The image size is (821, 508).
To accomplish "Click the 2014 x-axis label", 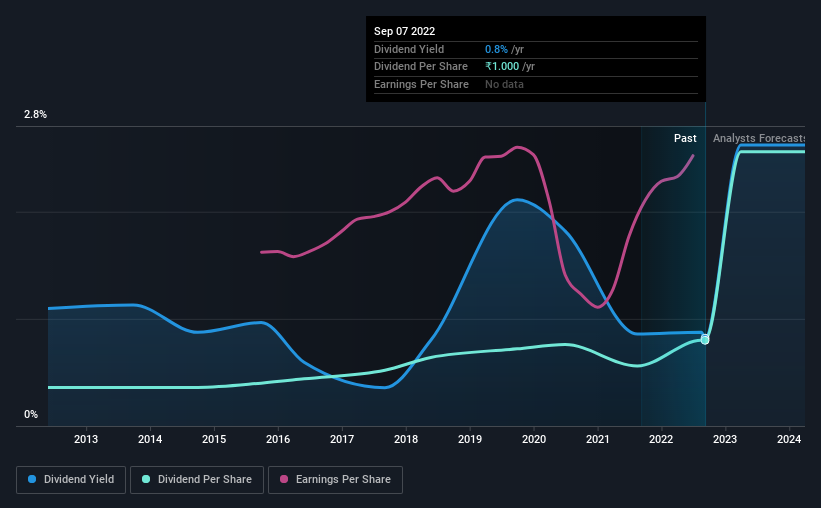I will coord(150,439).
